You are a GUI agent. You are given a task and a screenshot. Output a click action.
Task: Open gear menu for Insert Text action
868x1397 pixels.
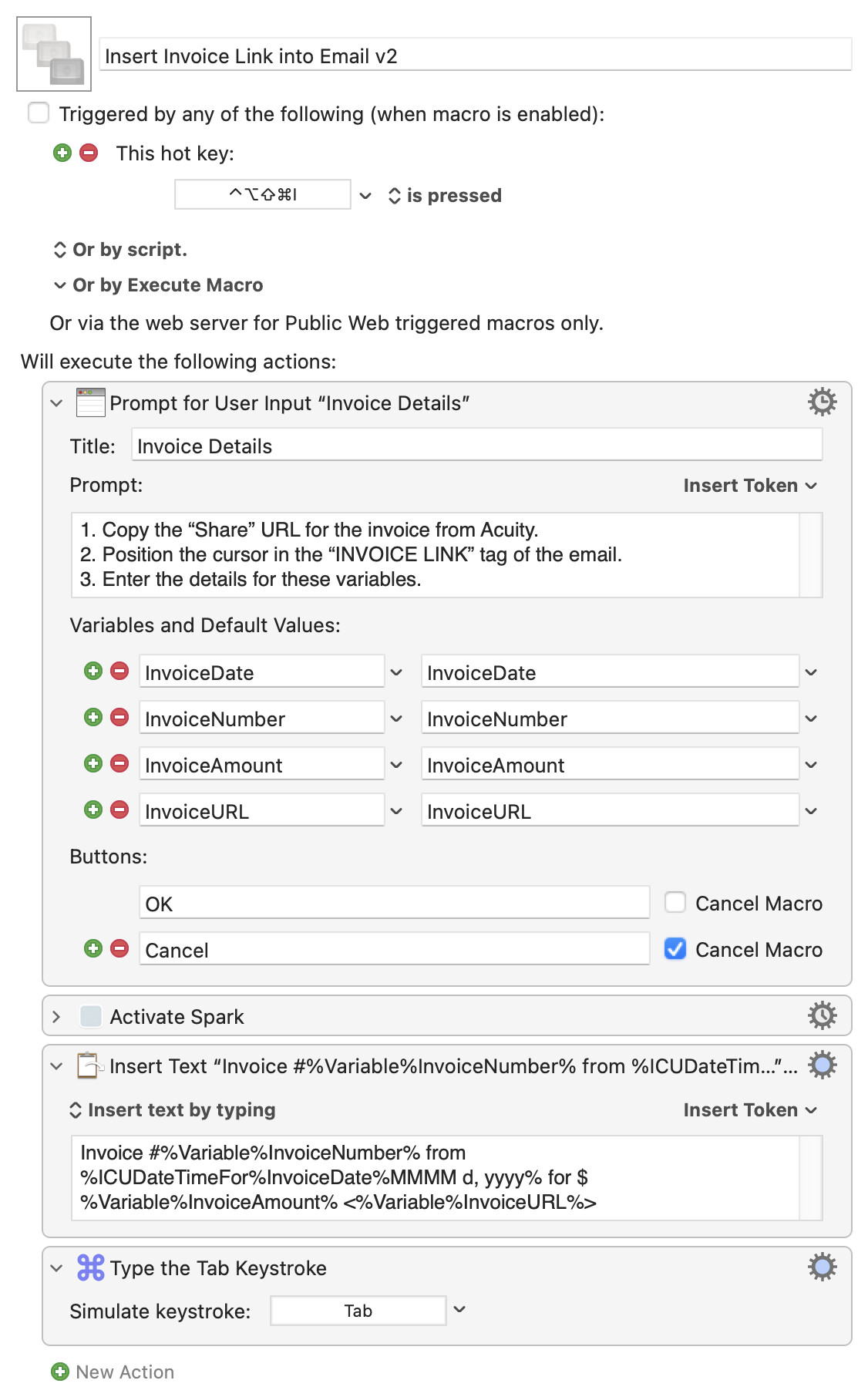822,1065
